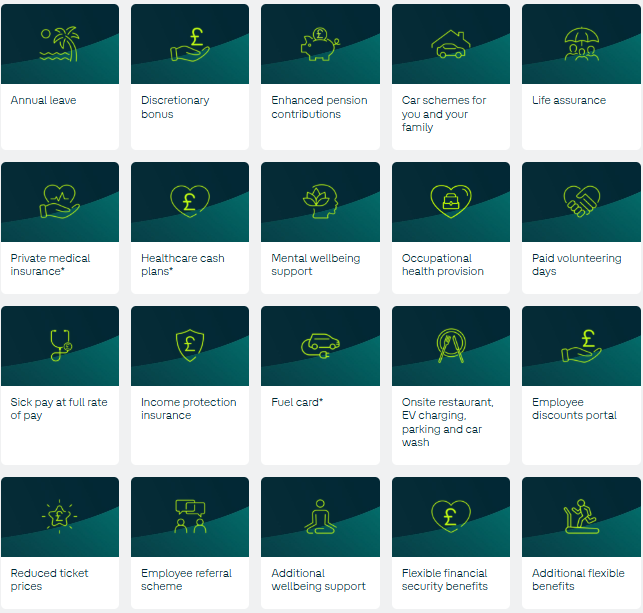Select the Employee discounts portal text
The width and height of the screenshot is (643, 613).
574,409
